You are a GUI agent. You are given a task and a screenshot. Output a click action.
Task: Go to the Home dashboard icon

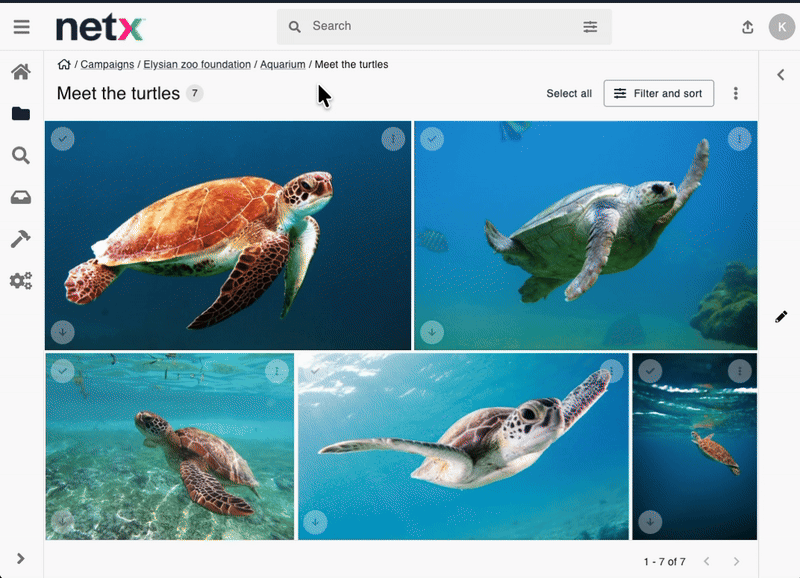[21, 72]
